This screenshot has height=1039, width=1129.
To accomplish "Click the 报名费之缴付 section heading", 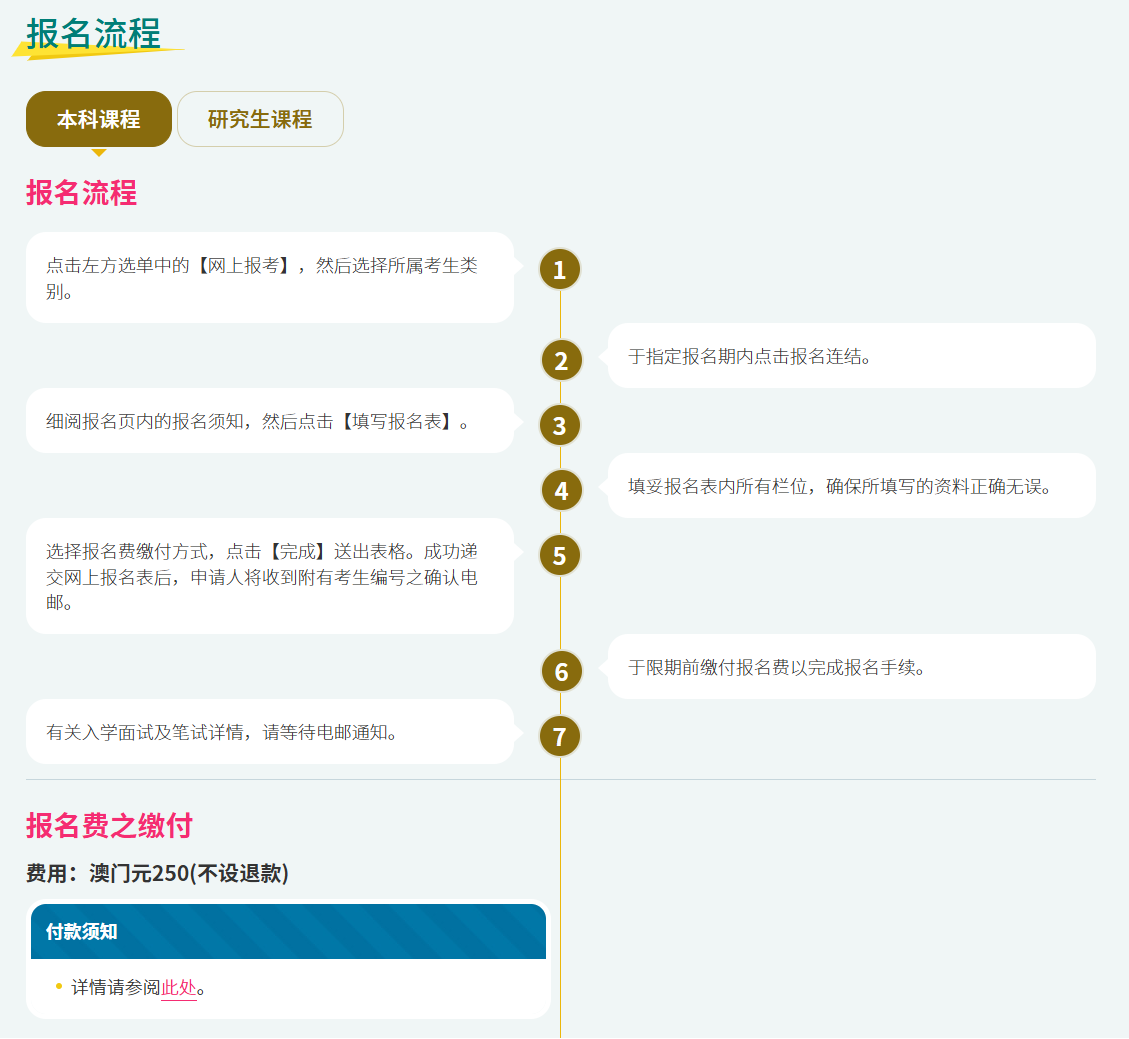I will tap(109, 826).
